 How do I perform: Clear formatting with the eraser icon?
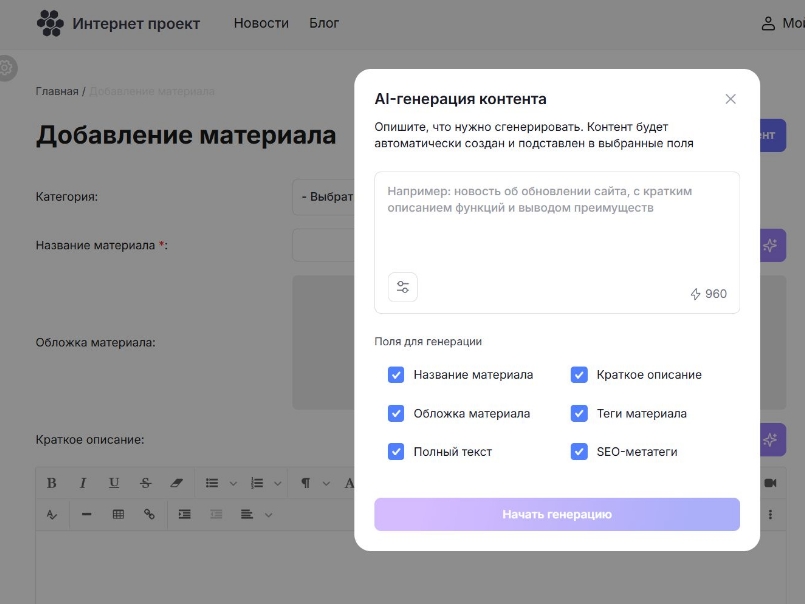pyautogui.click(x=177, y=483)
